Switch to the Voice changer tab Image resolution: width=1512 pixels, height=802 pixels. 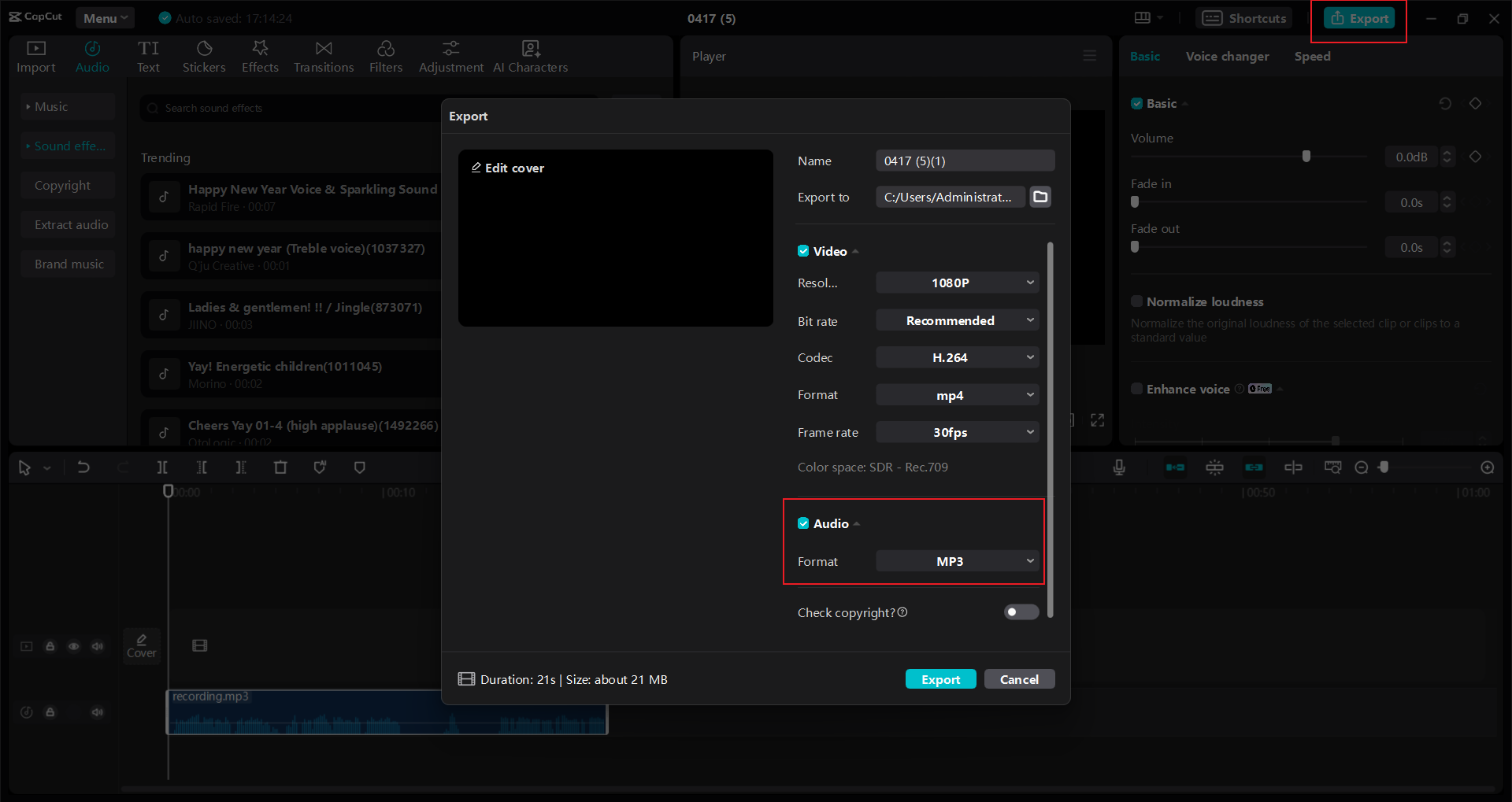1227,57
